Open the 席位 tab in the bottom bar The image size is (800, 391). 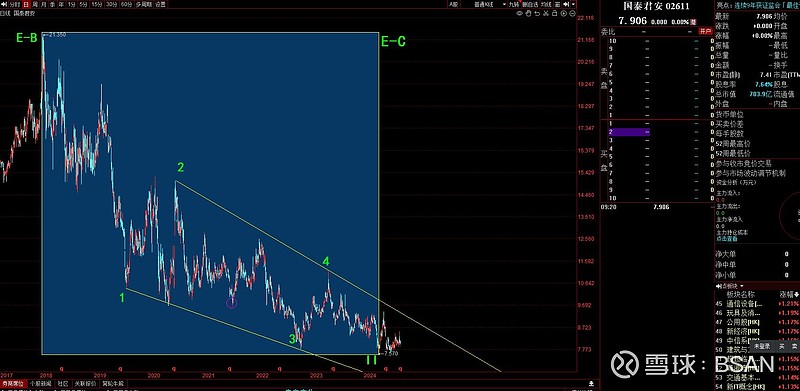[13, 383]
